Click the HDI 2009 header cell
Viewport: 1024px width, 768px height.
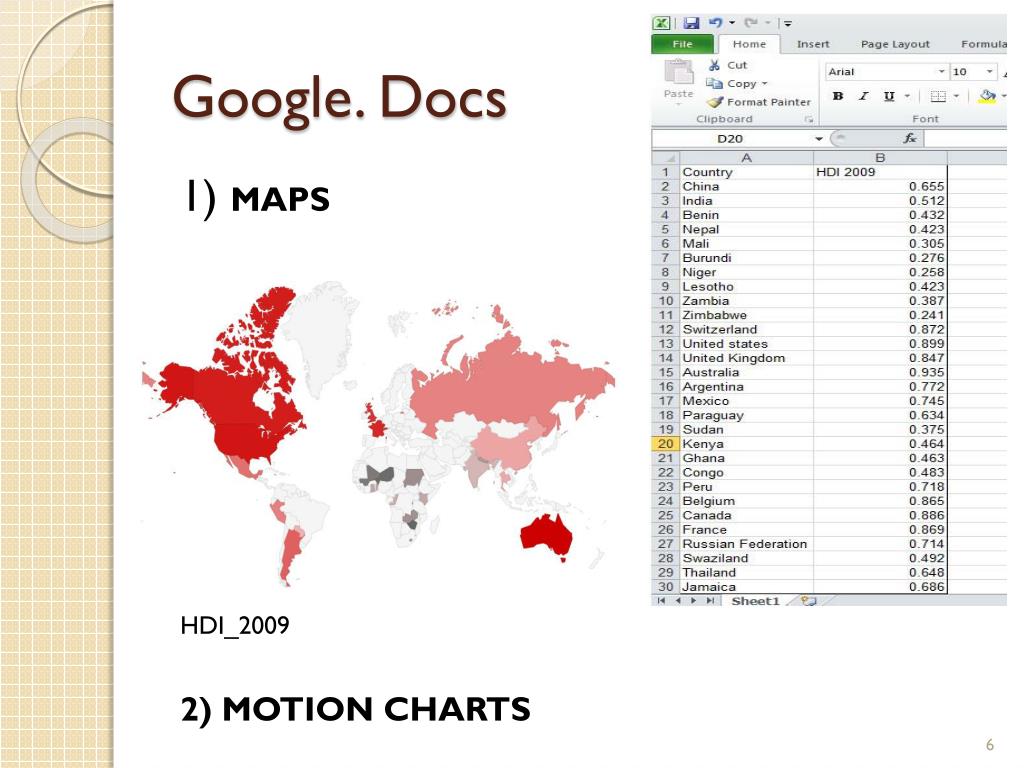pos(880,172)
